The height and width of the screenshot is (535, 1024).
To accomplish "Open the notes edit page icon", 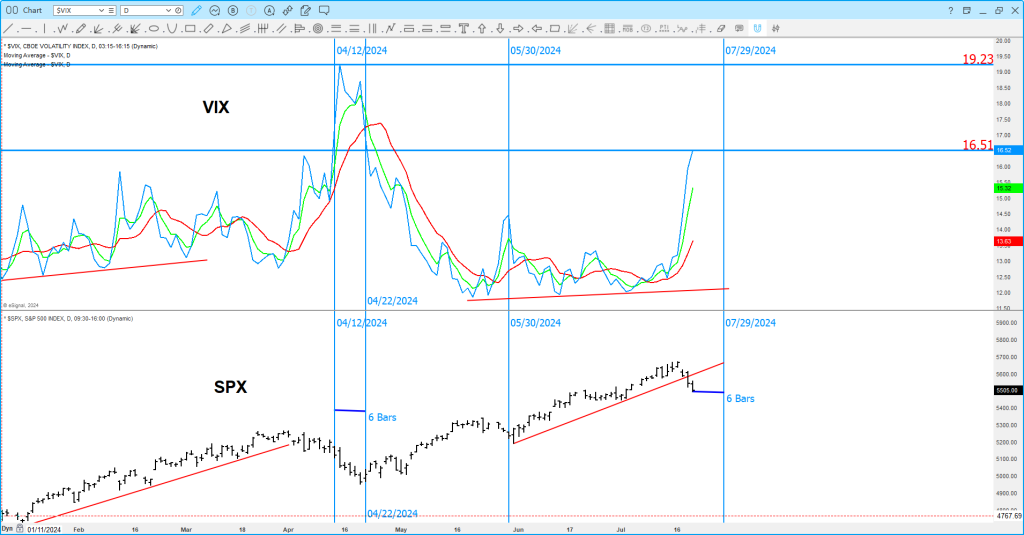I will pos(306,10).
